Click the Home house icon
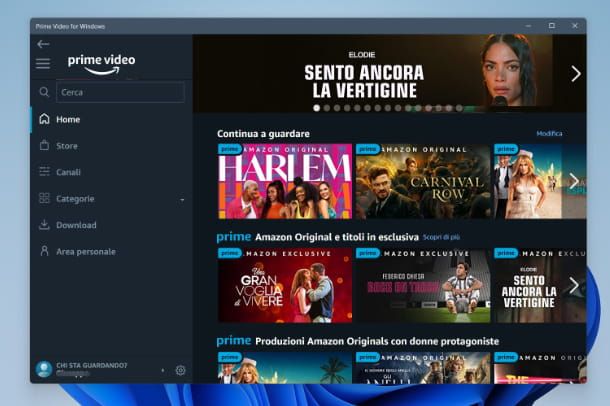The width and height of the screenshot is (610, 406). pyautogui.click(x=44, y=119)
